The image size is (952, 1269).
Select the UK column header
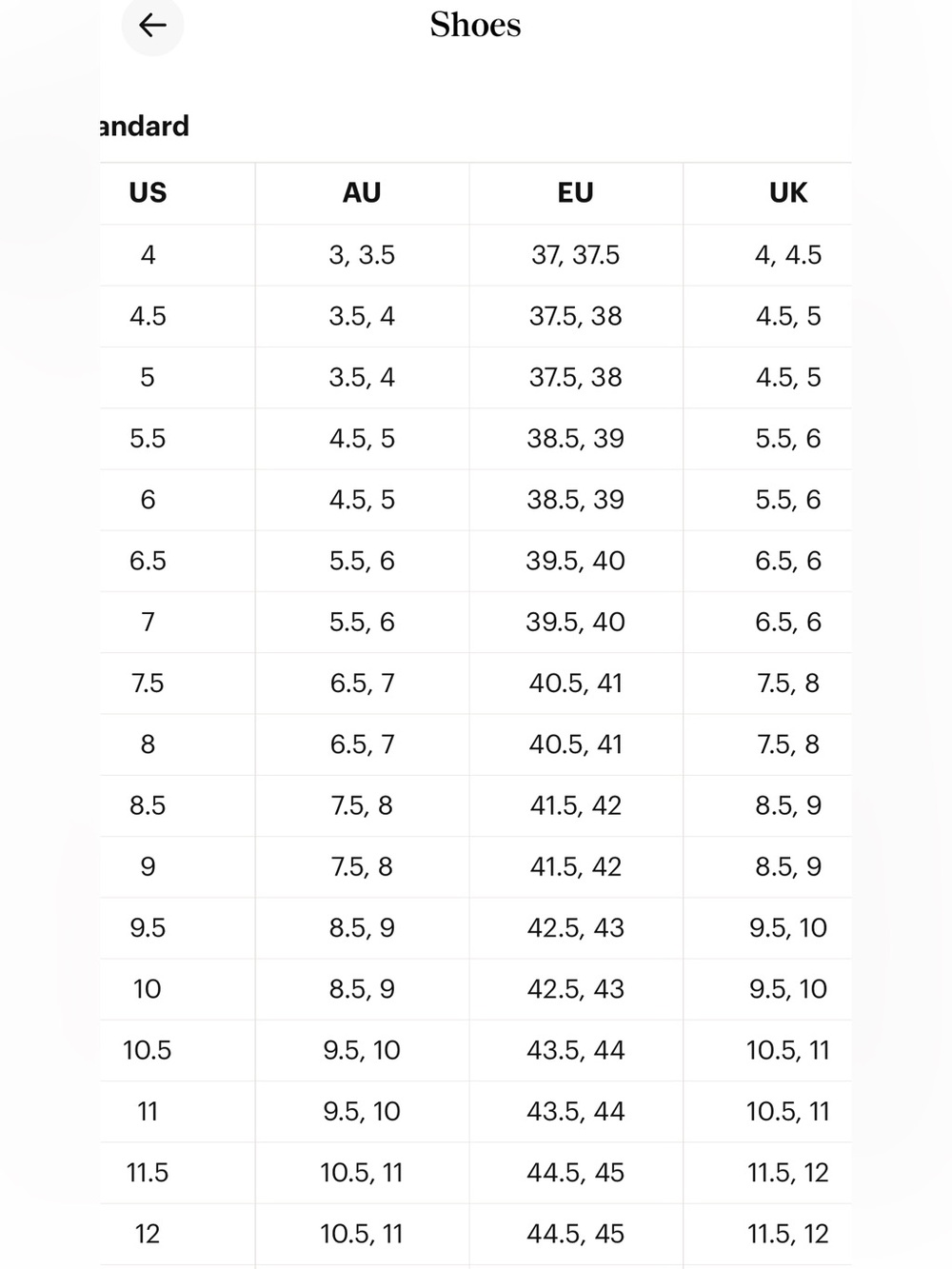pos(788,193)
